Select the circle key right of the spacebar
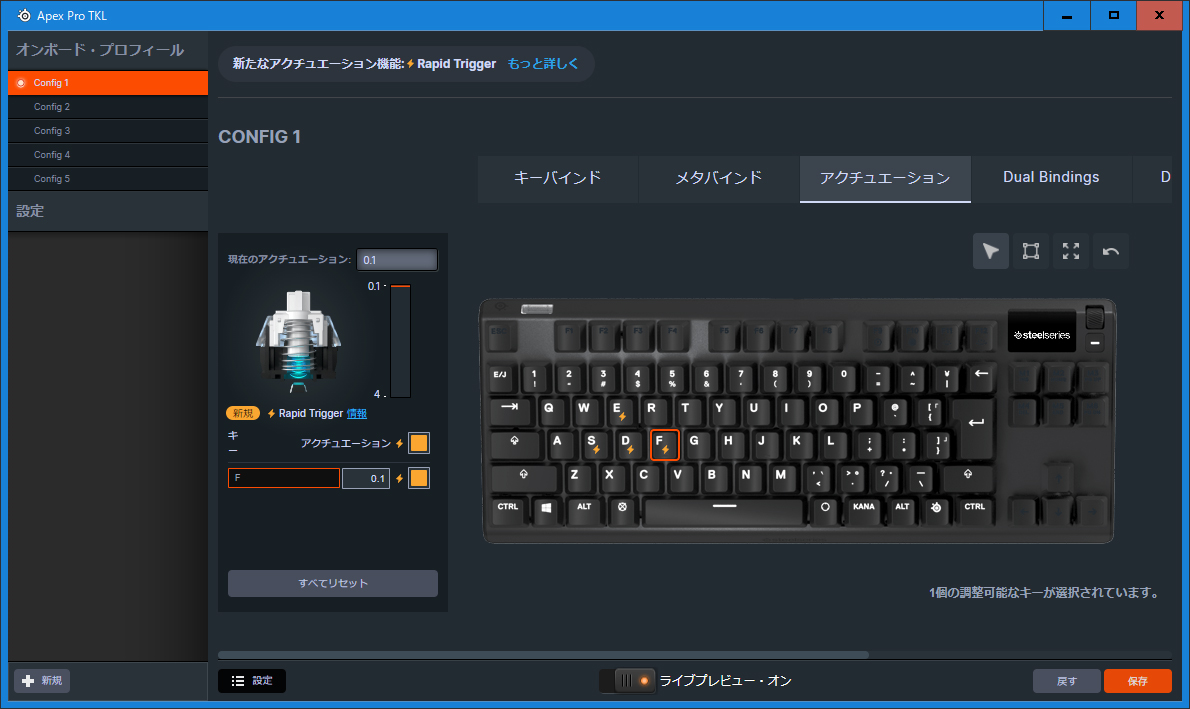This screenshot has width=1190, height=709. (825, 509)
